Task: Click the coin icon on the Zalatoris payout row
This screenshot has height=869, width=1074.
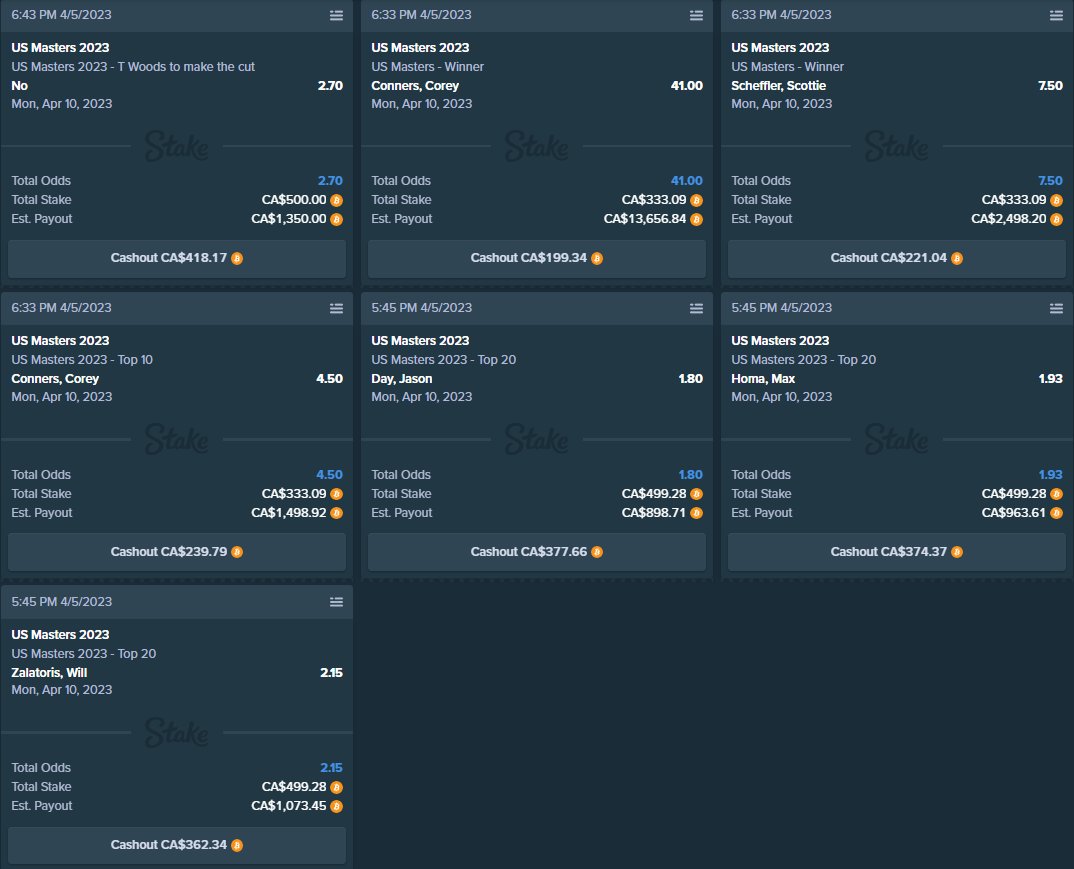Action: pos(338,805)
